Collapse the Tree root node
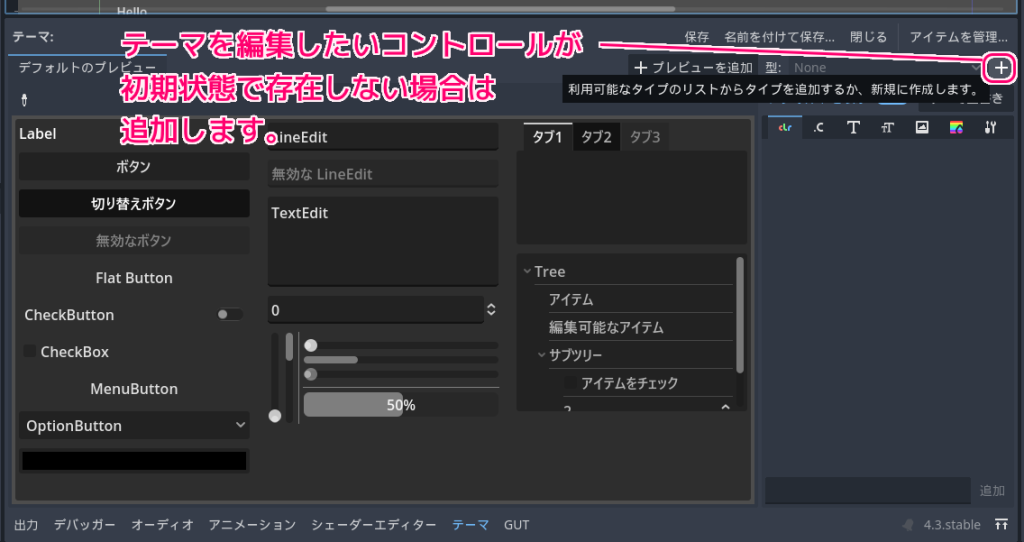This screenshot has width=1024, height=542. pos(527,271)
